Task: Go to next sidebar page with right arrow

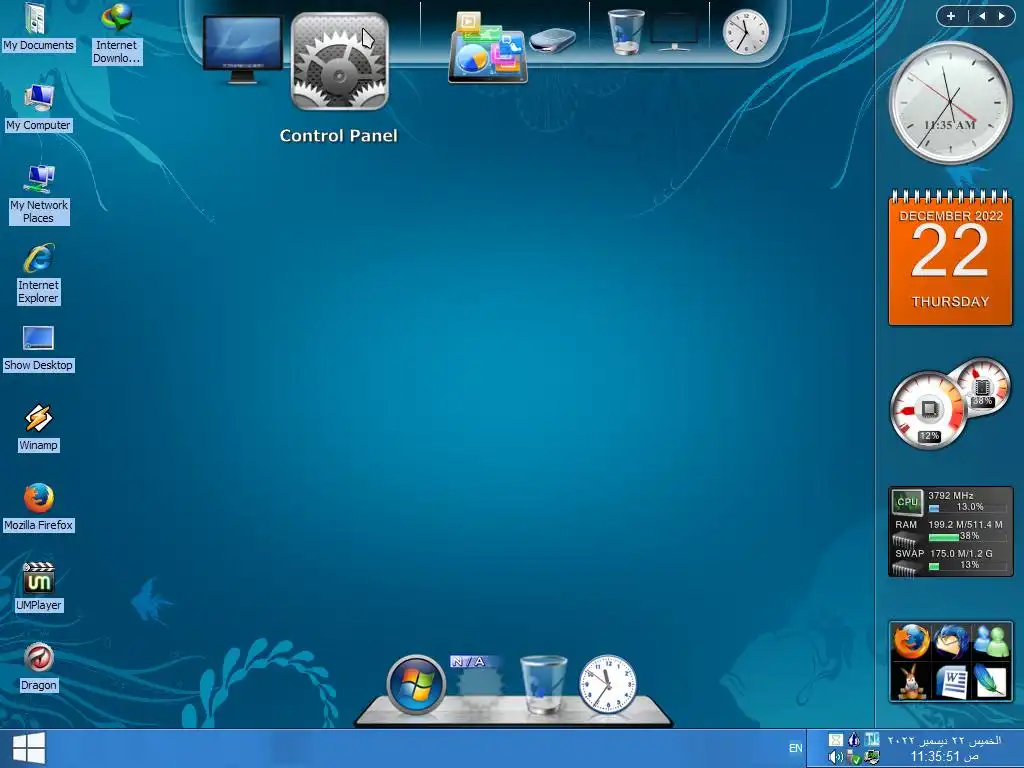Action: coord(1001,16)
